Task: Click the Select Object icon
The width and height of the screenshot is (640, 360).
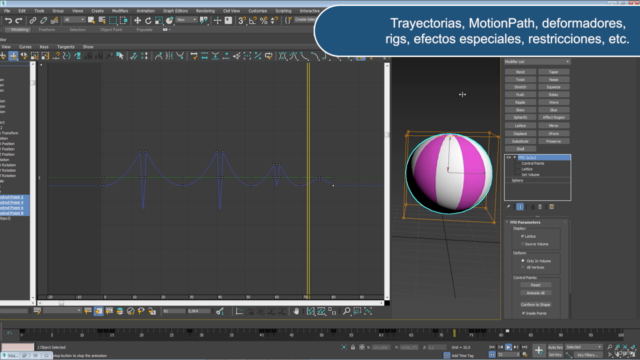Action: click(91, 20)
